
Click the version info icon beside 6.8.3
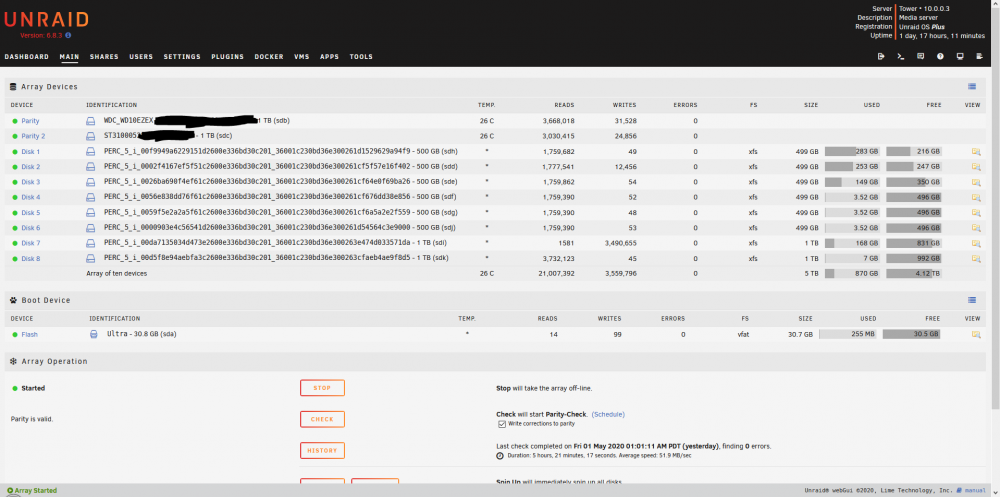[x=68, y=36]
